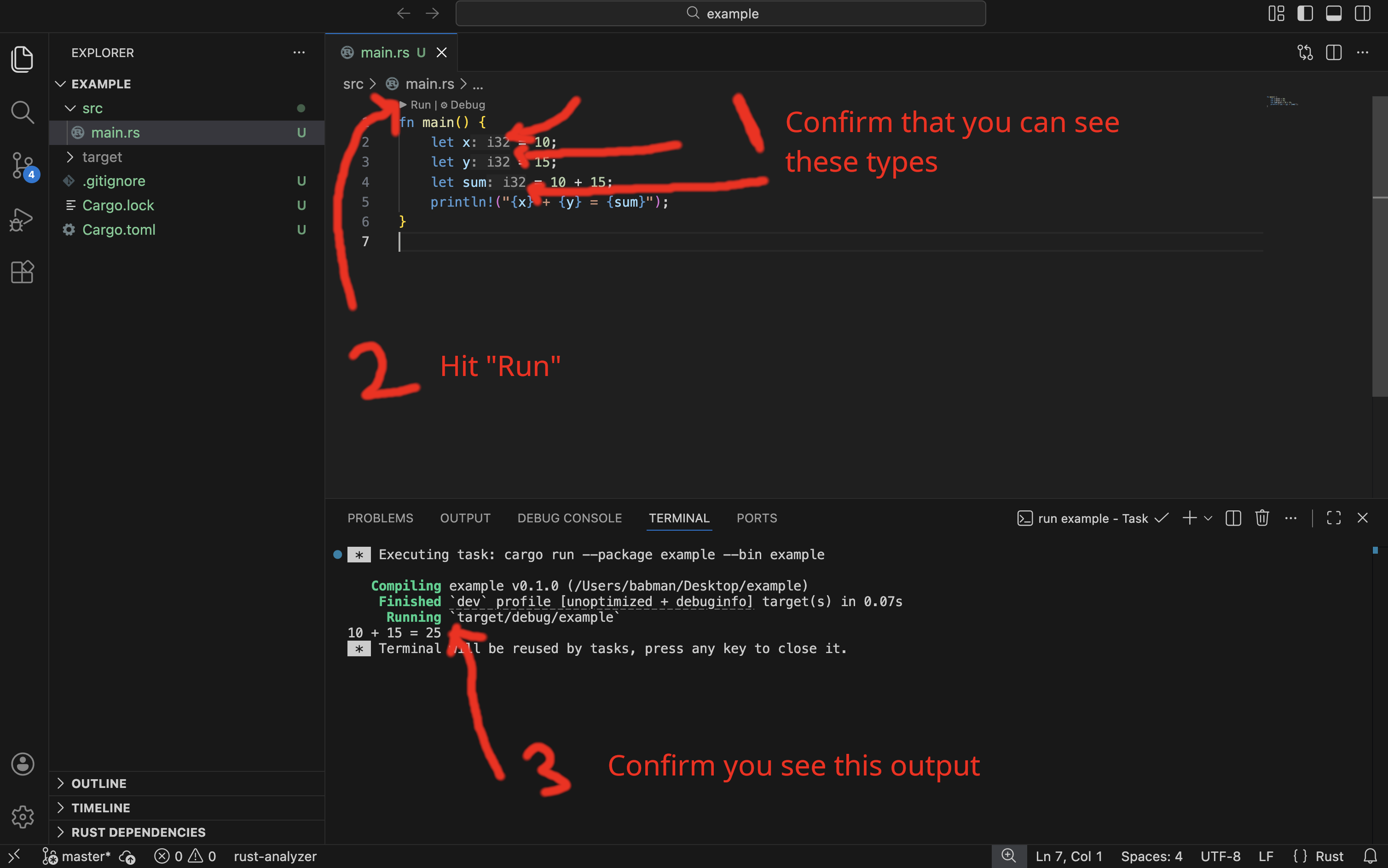Toggle the secondary side bar

tap(1363, 12)
